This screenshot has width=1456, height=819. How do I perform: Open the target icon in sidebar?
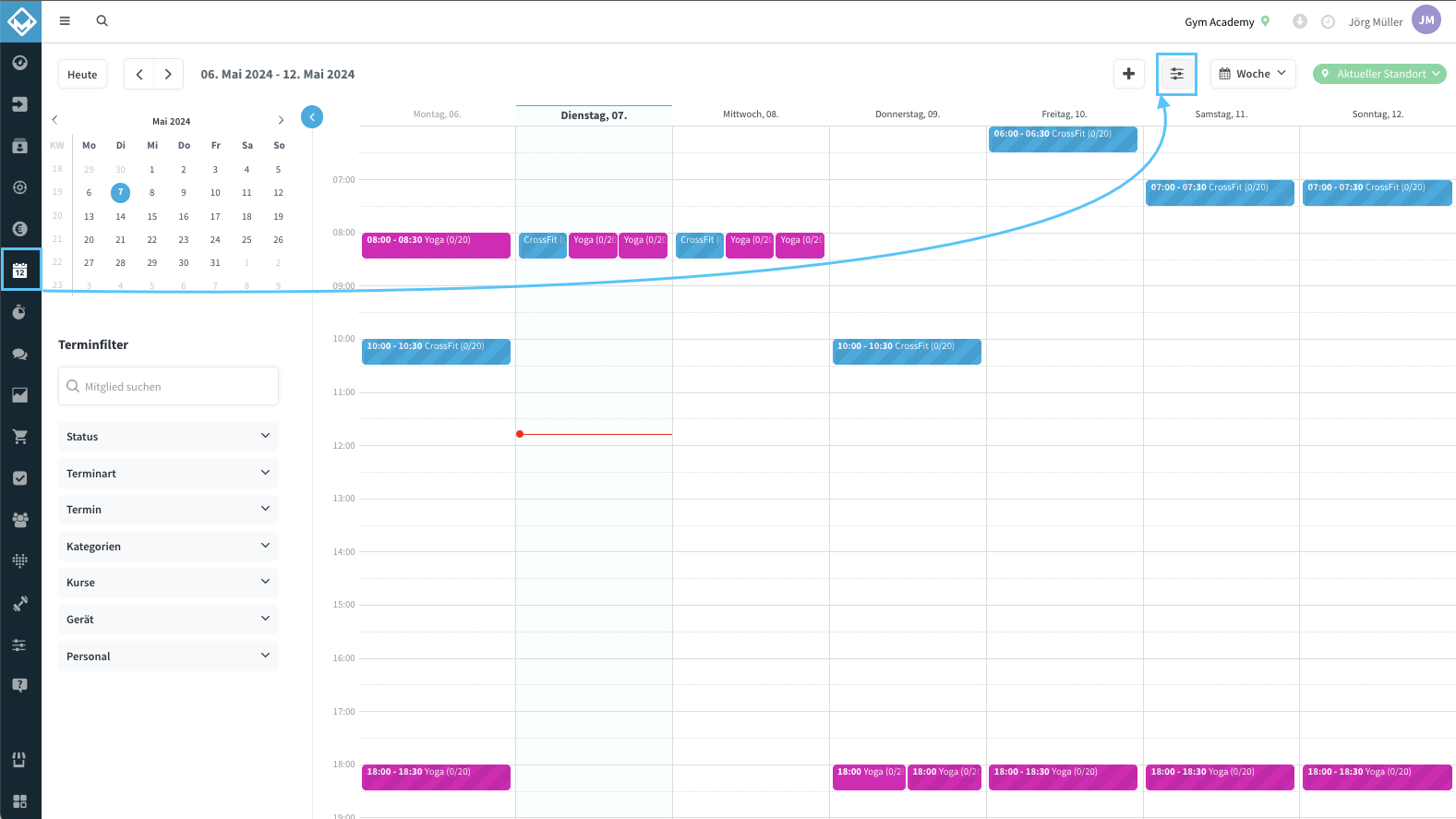tap(20, 187)
